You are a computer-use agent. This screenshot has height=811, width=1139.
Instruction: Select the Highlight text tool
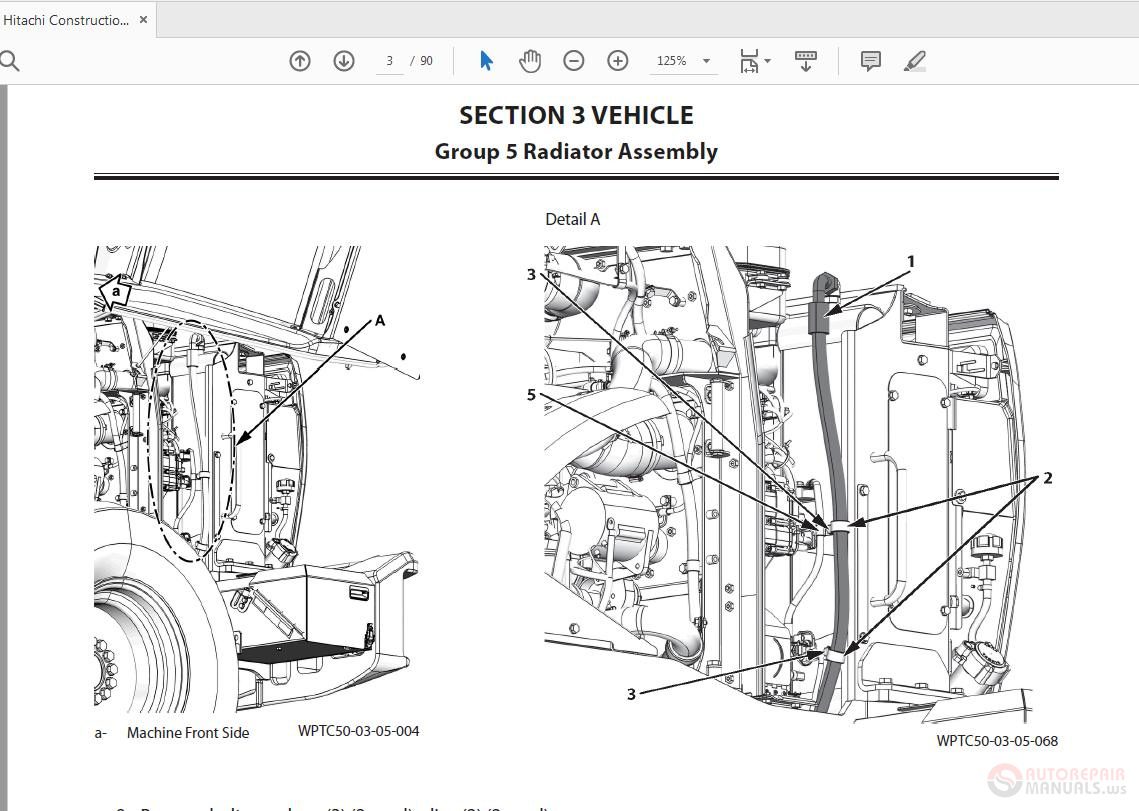[914, 61]
